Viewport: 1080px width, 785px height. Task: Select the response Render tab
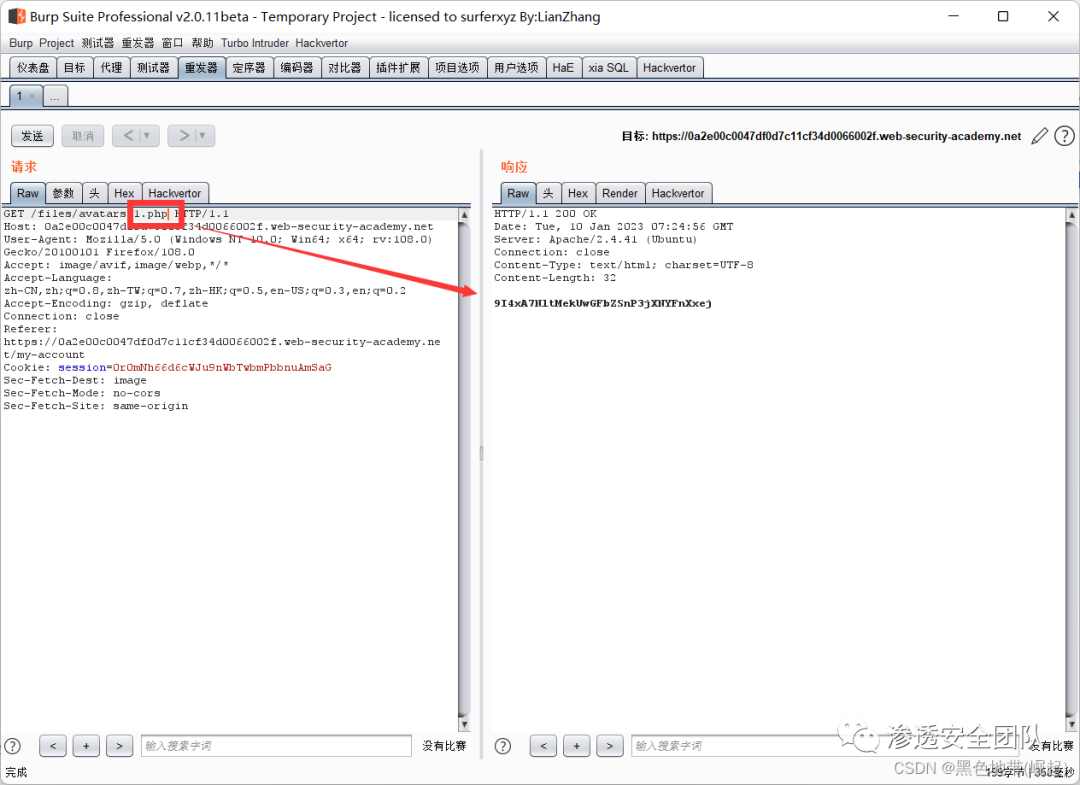point(620,193)
